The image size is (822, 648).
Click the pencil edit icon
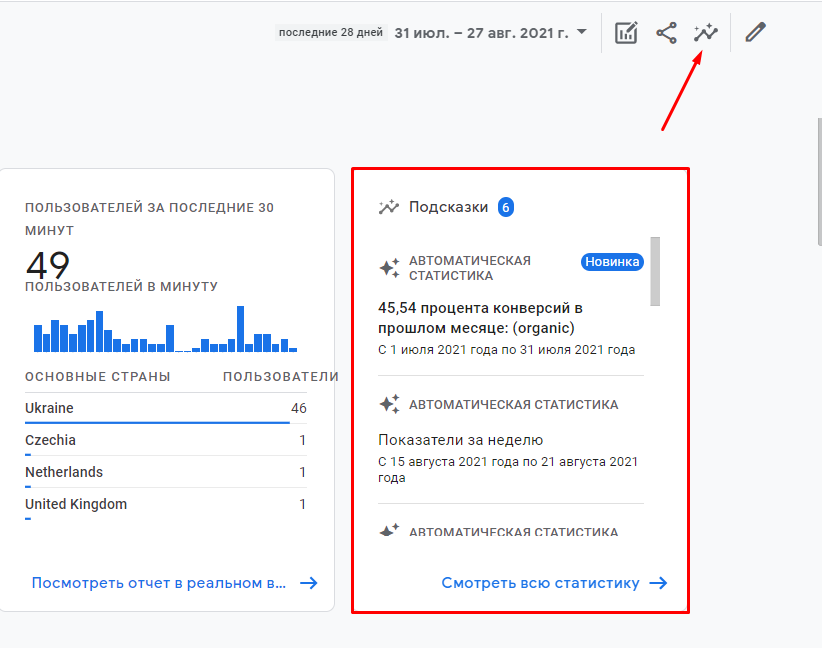[x=756, y=32]
